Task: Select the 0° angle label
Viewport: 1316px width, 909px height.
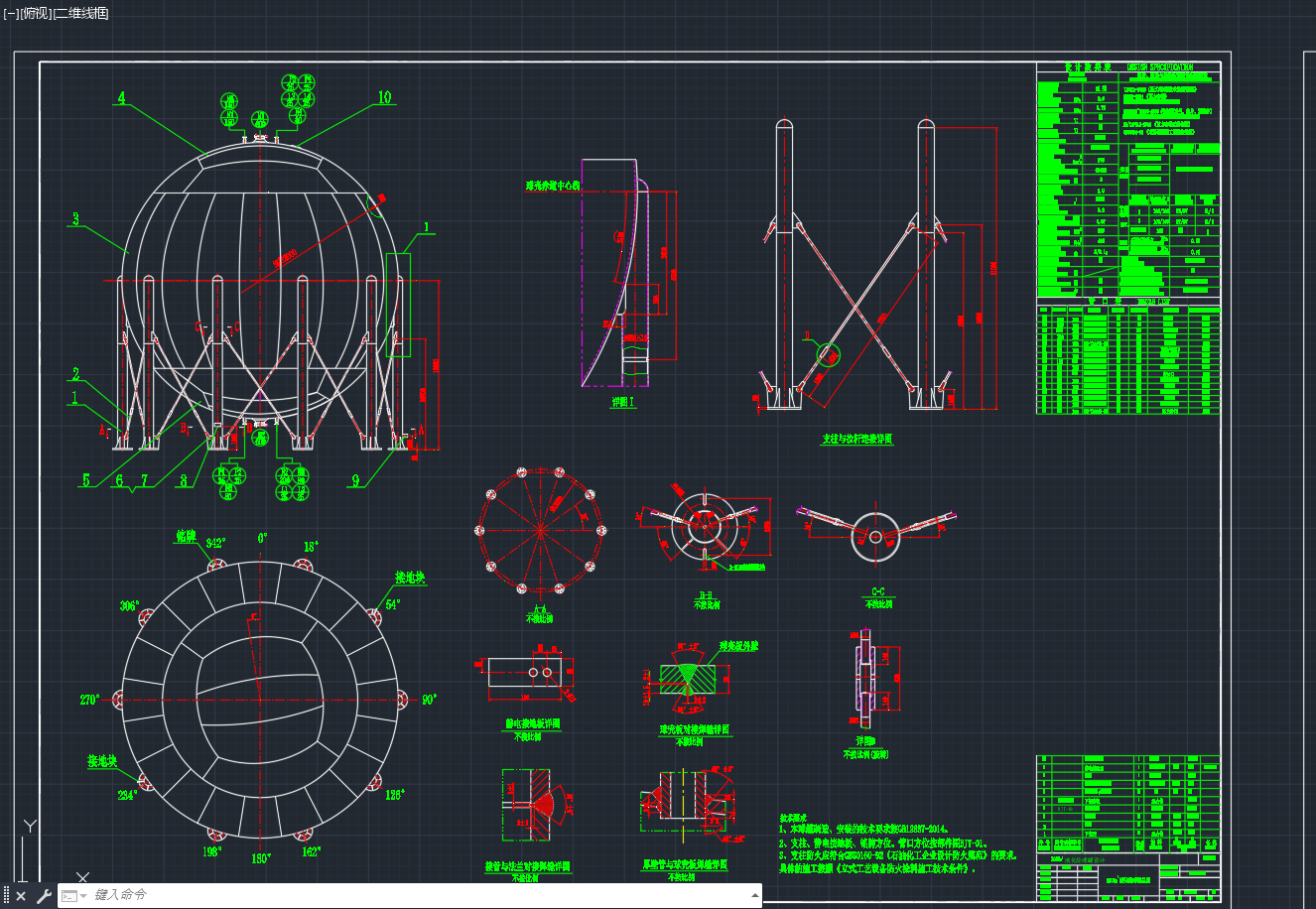Action: click(262, 538)
